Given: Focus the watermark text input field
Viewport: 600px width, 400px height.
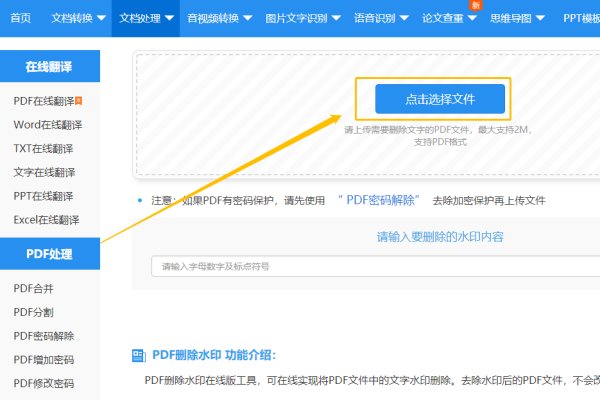Looking at the screenshot, I should tap(375, 266).
